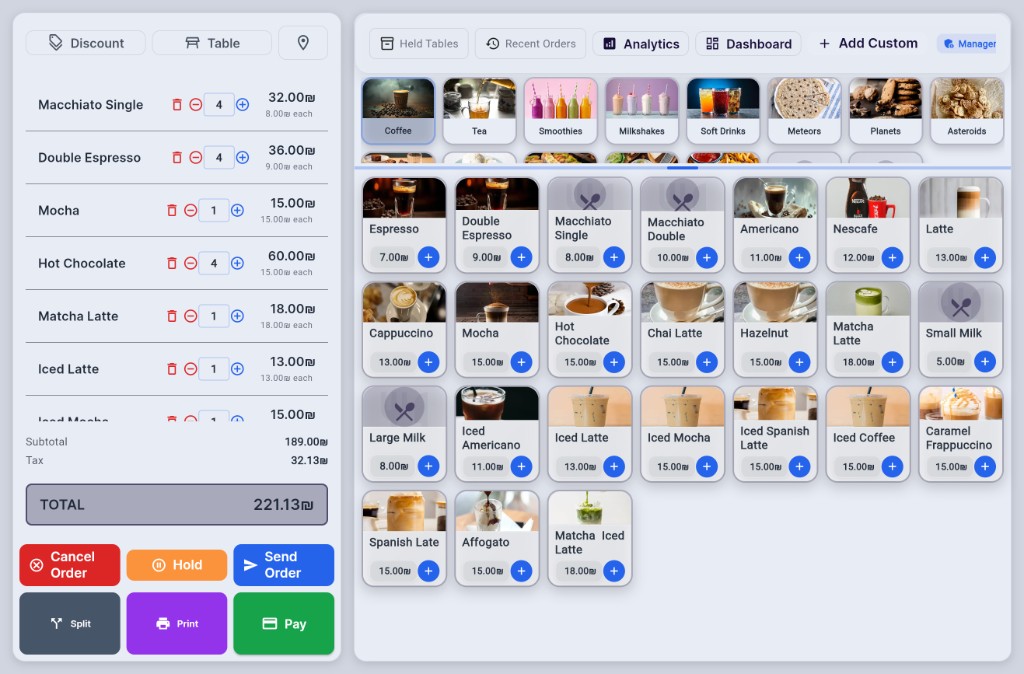
Task: Open the Analytics view
Action: tap(641, 44)
